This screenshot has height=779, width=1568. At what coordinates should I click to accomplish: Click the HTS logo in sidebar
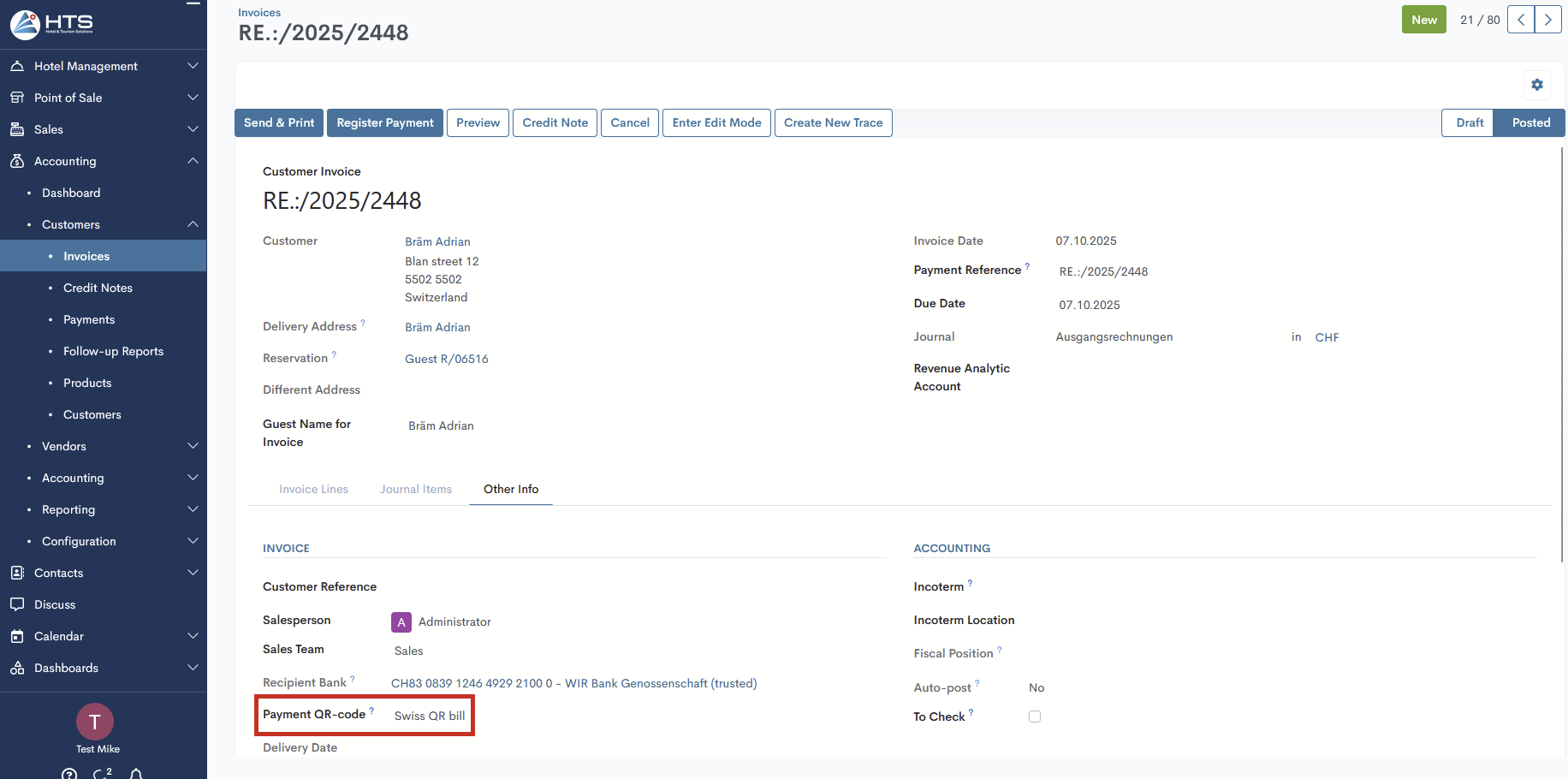tap(52, 24)
